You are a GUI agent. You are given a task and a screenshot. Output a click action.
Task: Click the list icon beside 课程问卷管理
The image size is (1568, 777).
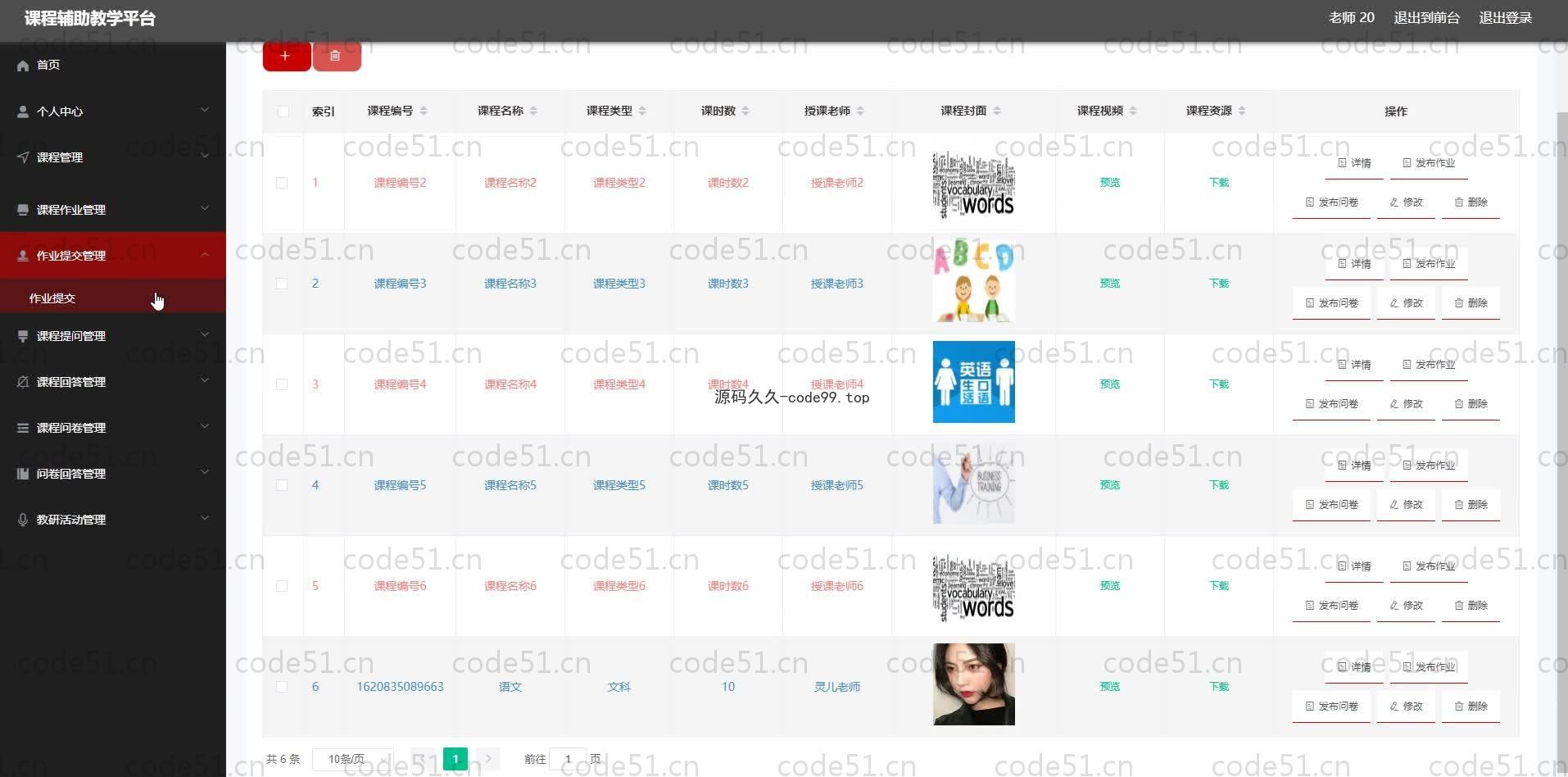tap(23, 428)
